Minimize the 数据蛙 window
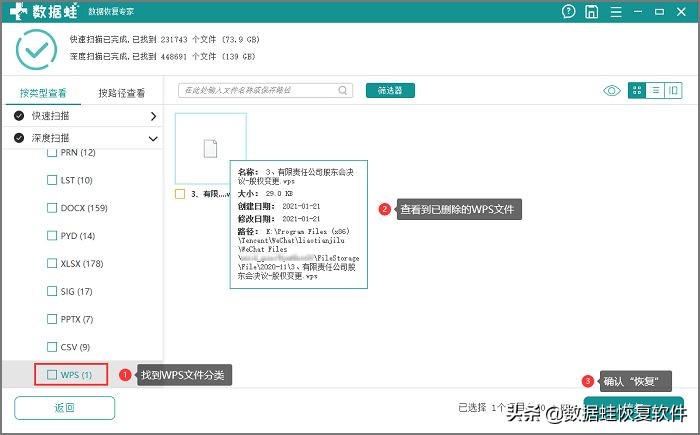Image resolution: width=700 pixels, height=435 pixels. point(638,12)
